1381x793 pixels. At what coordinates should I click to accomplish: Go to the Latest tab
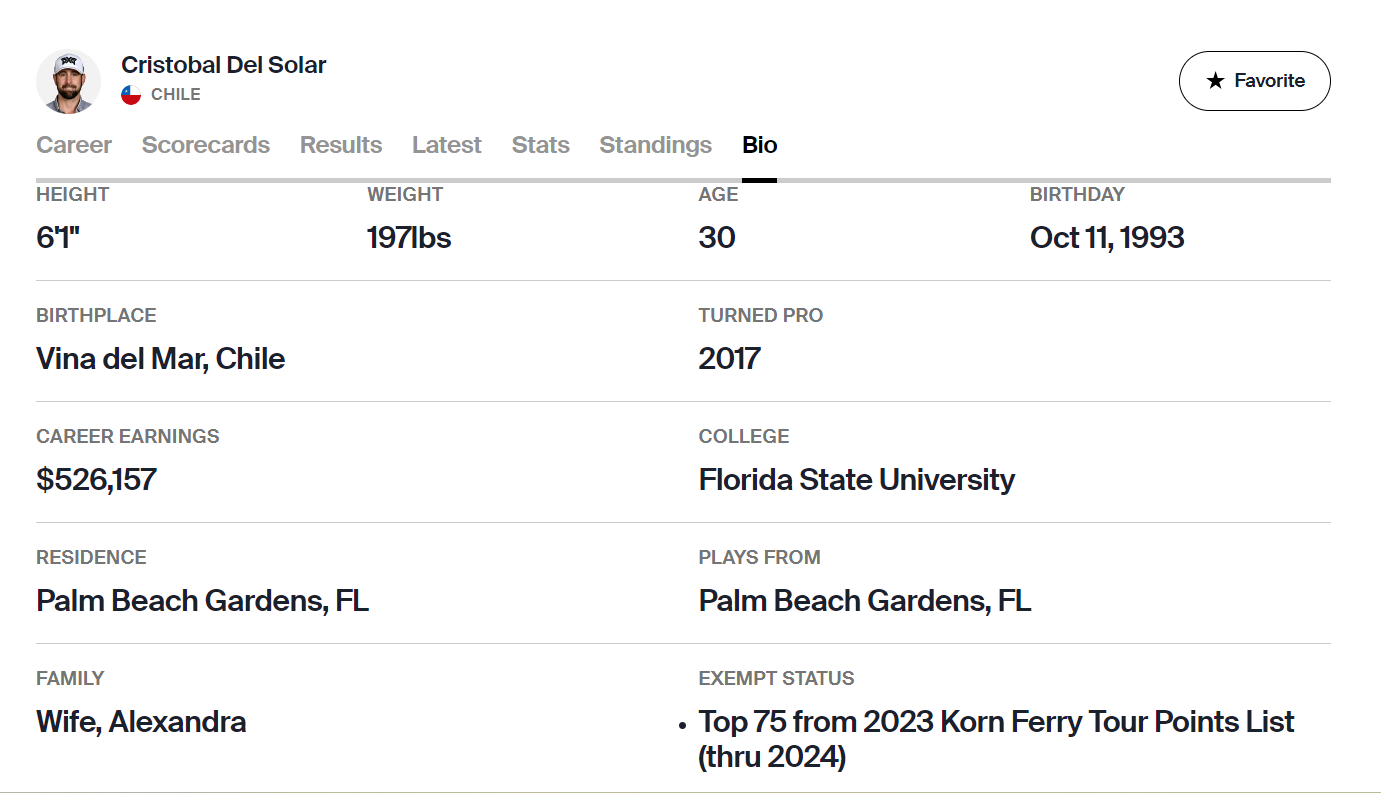(447, 145)
